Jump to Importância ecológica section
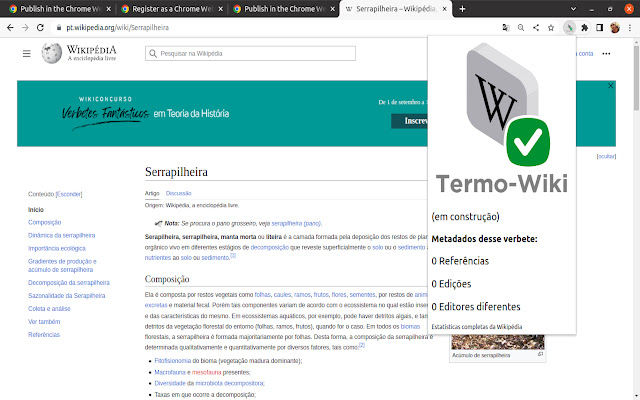640x400 pixels. point(57,249)
